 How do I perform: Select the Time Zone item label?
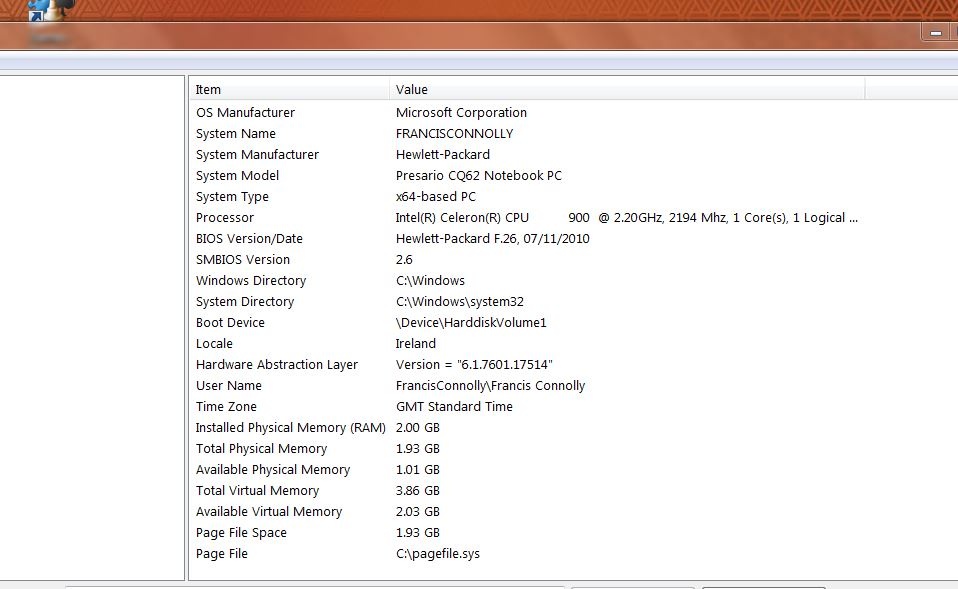tap(226, 406)
